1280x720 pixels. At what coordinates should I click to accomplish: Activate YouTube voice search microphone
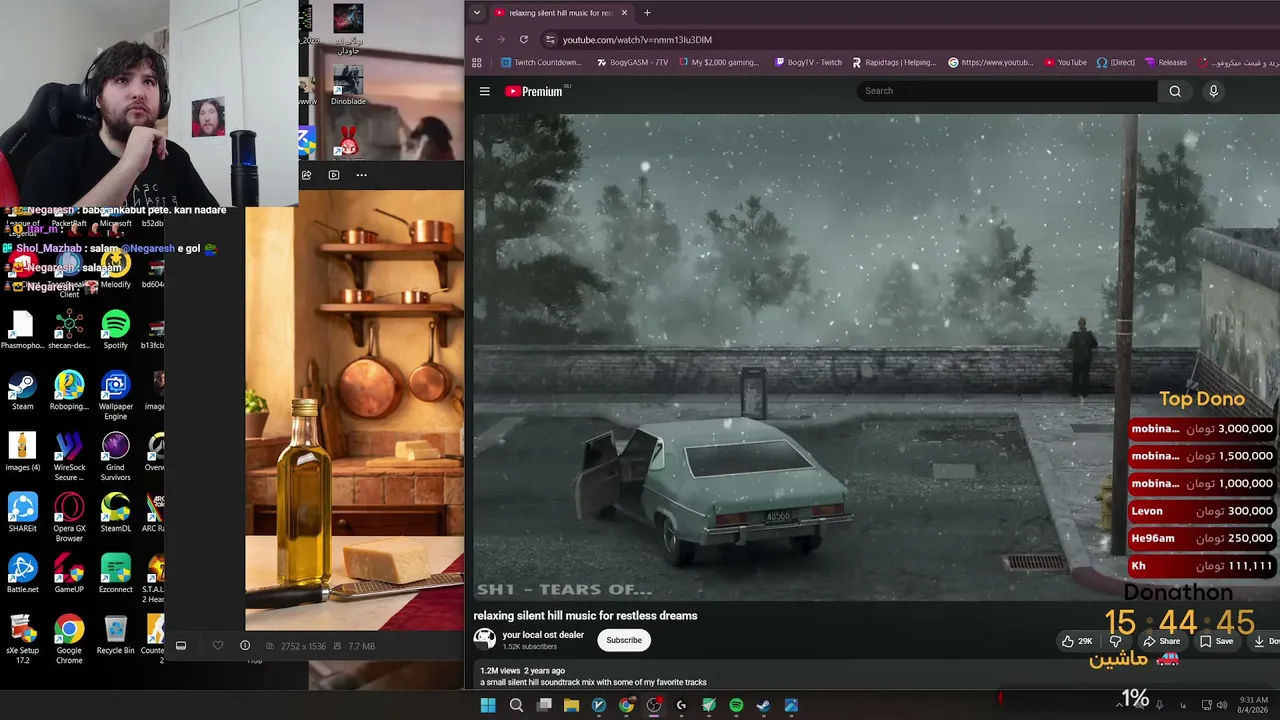(x=1213, y=91)
